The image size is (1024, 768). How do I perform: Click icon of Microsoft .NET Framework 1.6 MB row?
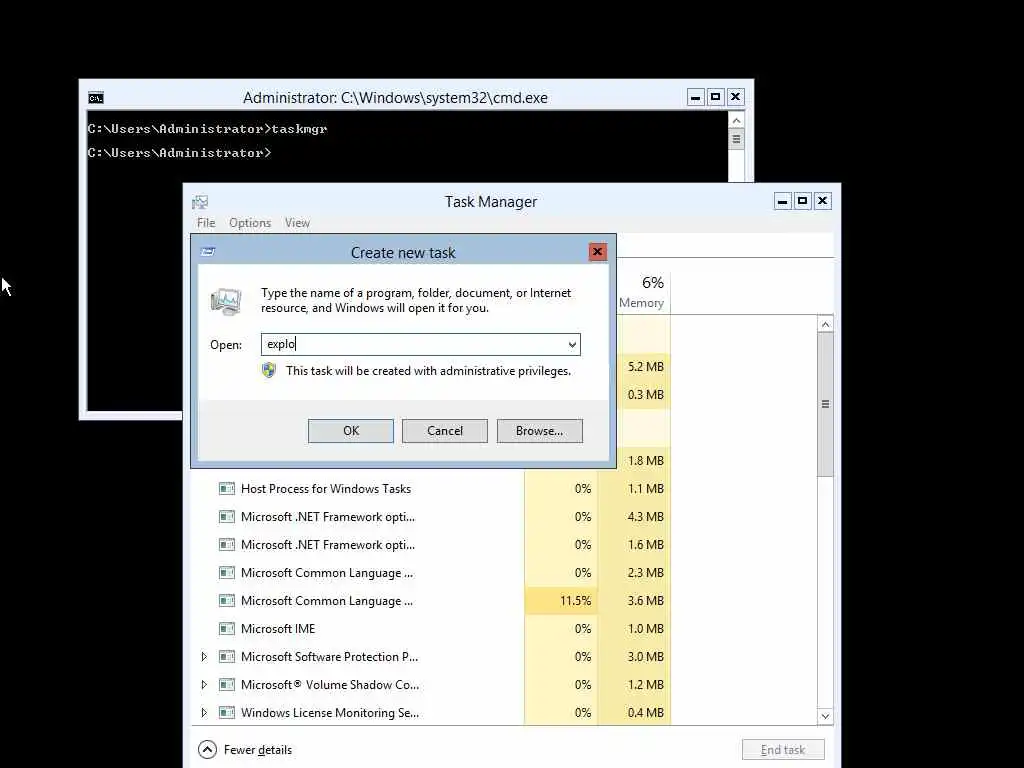click(x=227, y=545)
